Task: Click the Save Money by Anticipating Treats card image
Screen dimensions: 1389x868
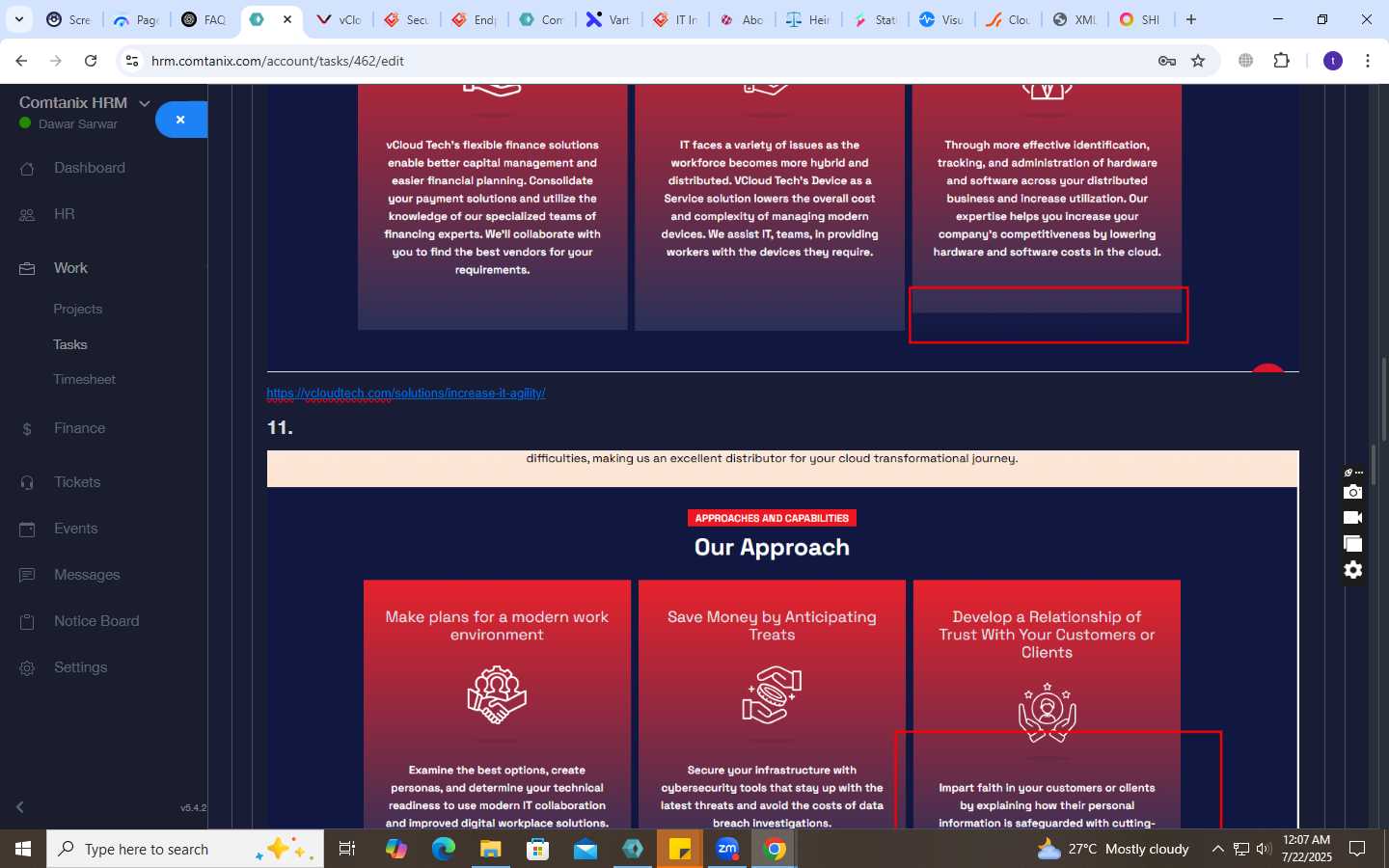Action: click(x=772, y=695)
